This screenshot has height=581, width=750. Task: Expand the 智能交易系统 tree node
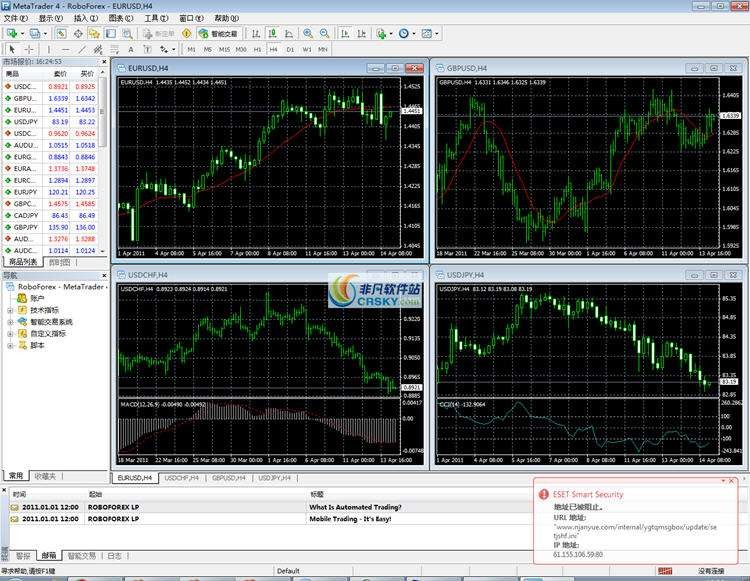click(x=10, y=322)
